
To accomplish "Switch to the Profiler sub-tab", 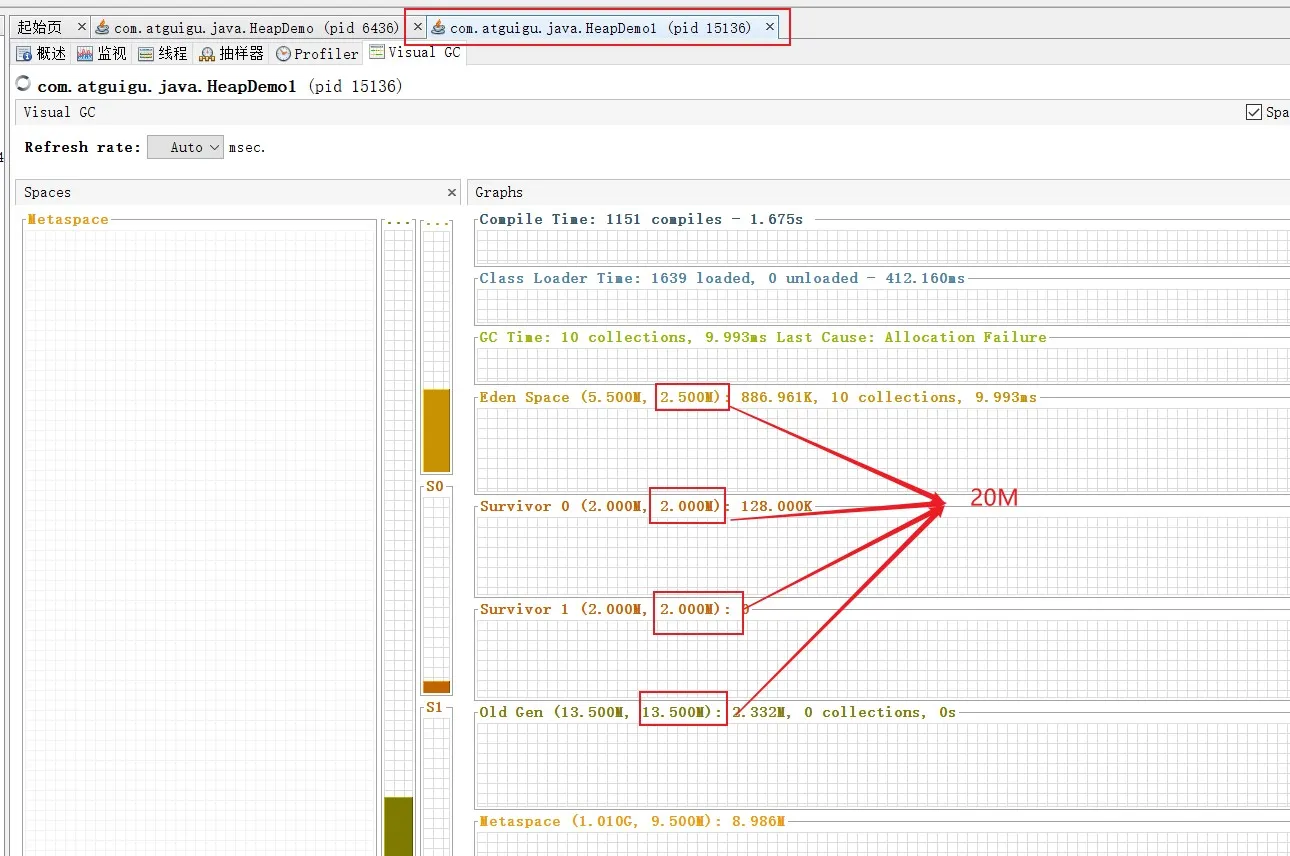I will click(x=317, y=54).
